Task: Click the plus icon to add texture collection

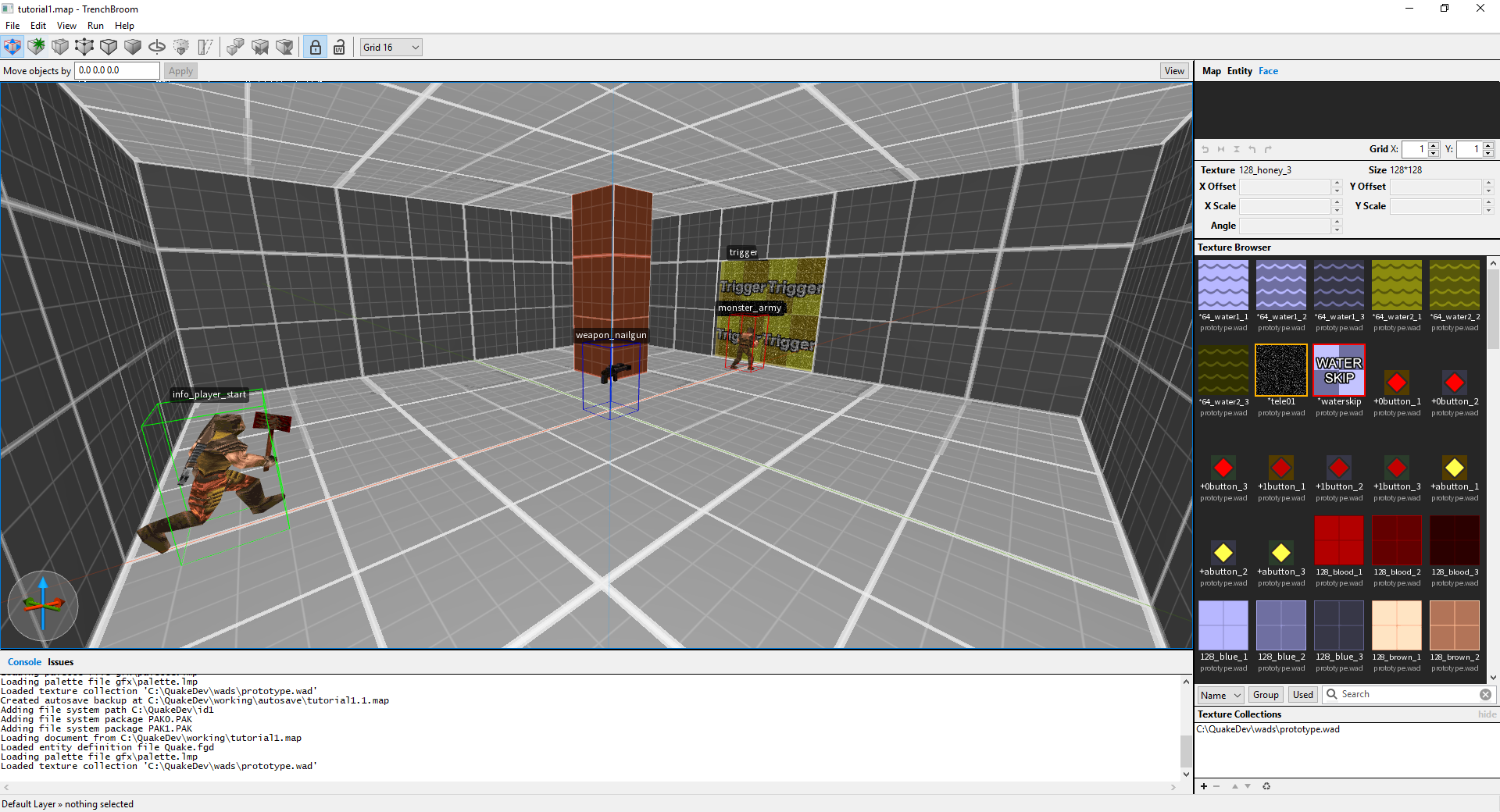Action: (x=1204, y=786)
